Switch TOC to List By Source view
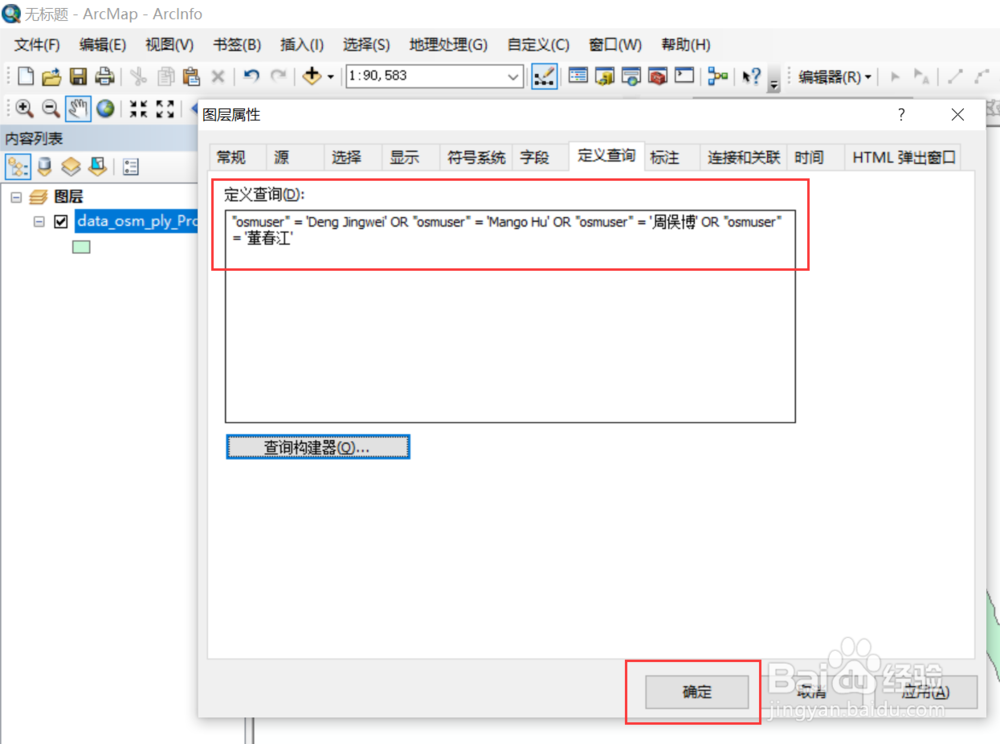 43,166
